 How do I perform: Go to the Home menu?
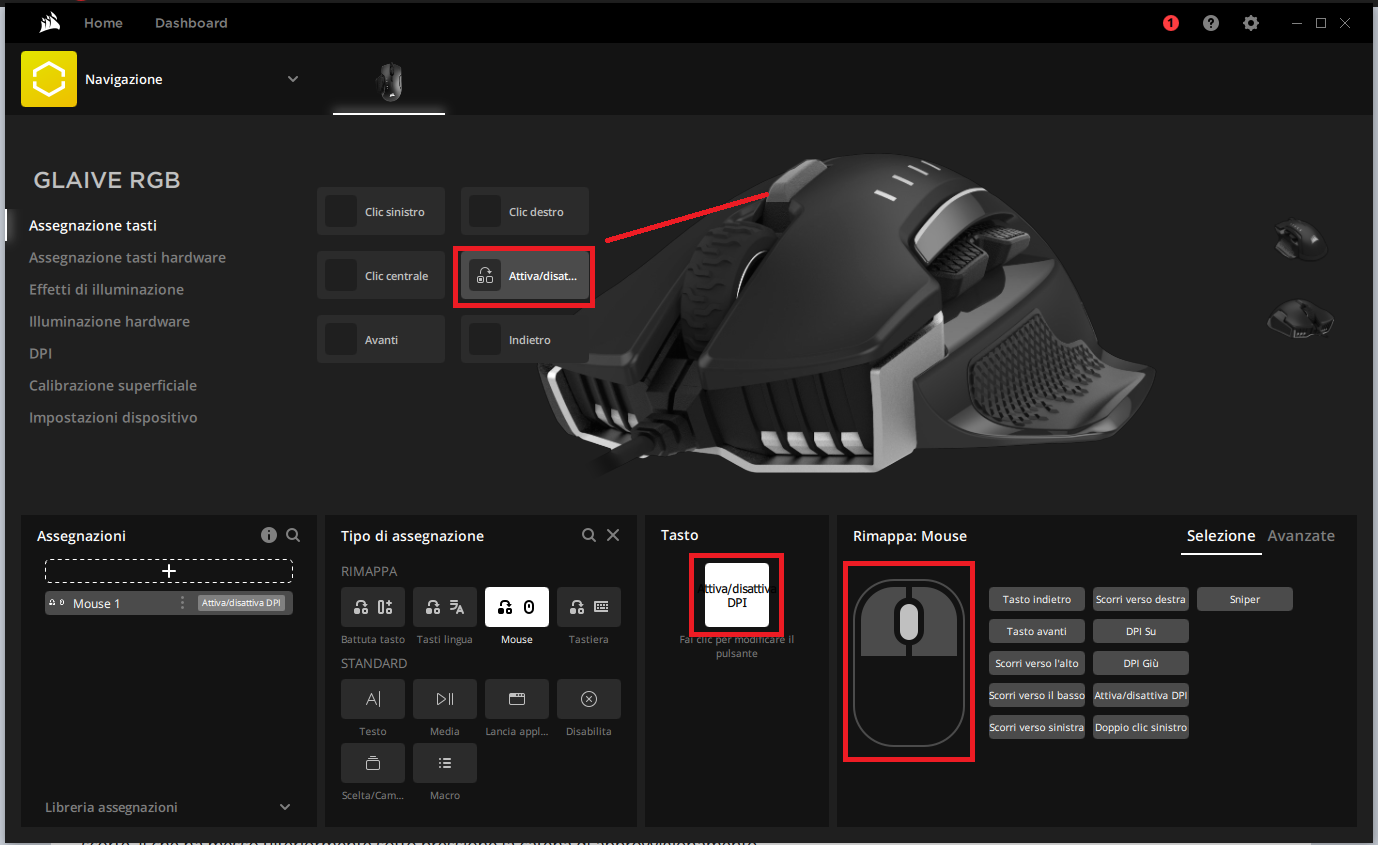coord(103,23)
